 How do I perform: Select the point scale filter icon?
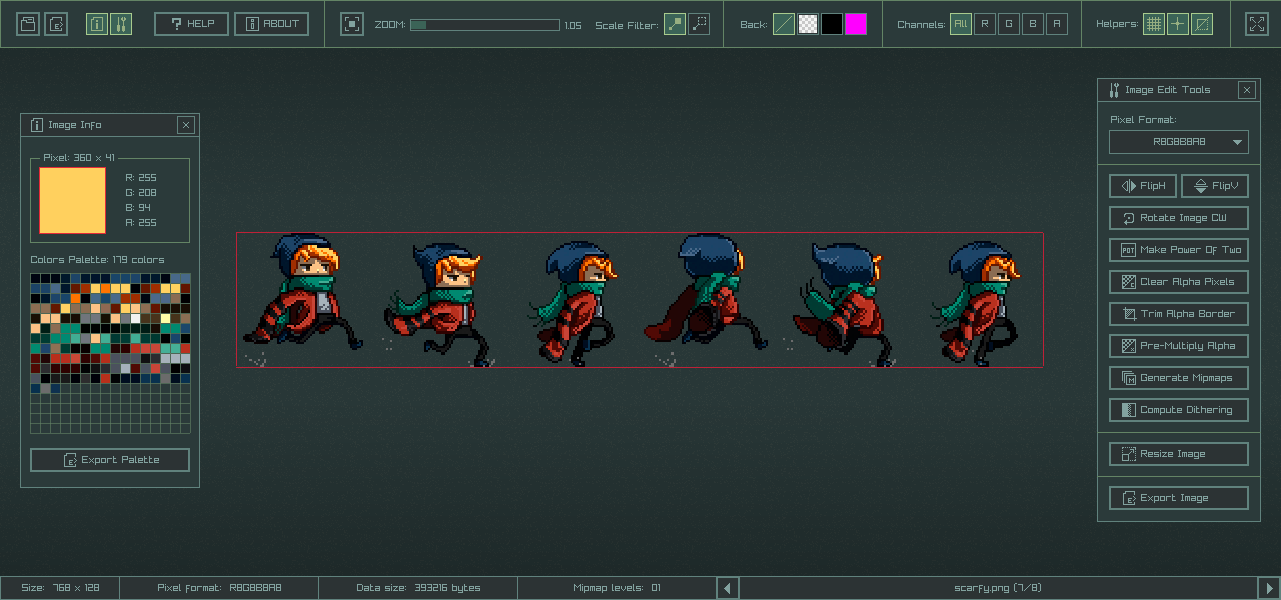(x=675, y=24)
